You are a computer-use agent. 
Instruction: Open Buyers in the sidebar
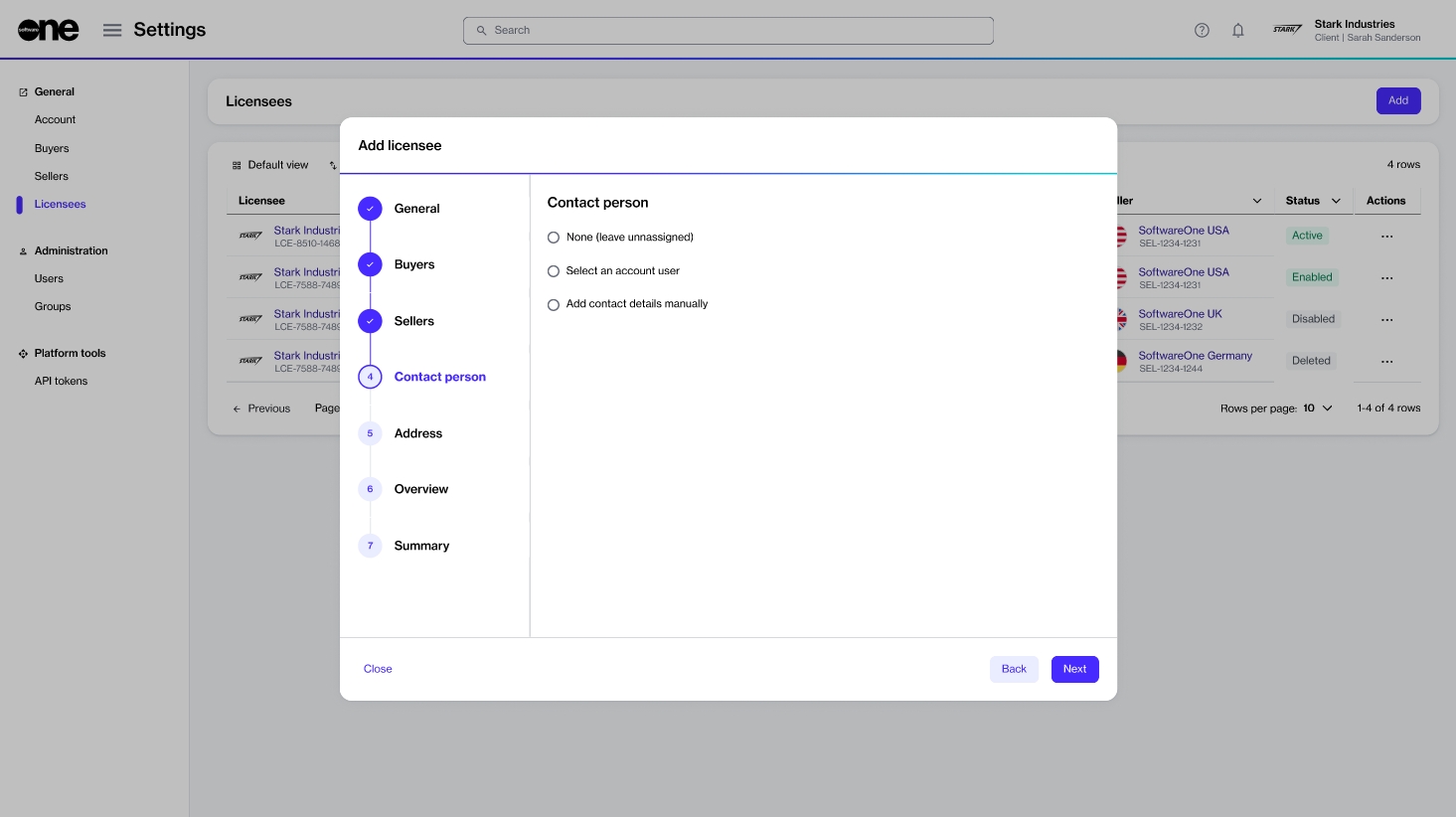pos(52,148)
